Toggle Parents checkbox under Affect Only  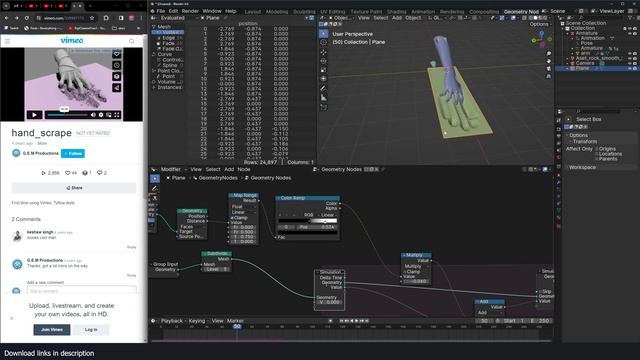(x=597, y=159)
